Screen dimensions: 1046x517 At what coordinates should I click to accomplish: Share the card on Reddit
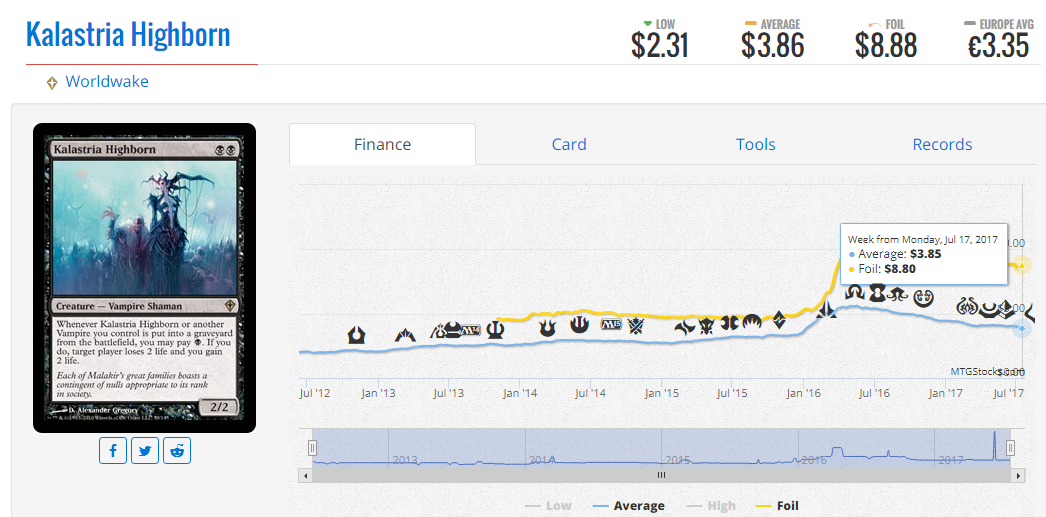pyautogui.click(x=177, y=451)
